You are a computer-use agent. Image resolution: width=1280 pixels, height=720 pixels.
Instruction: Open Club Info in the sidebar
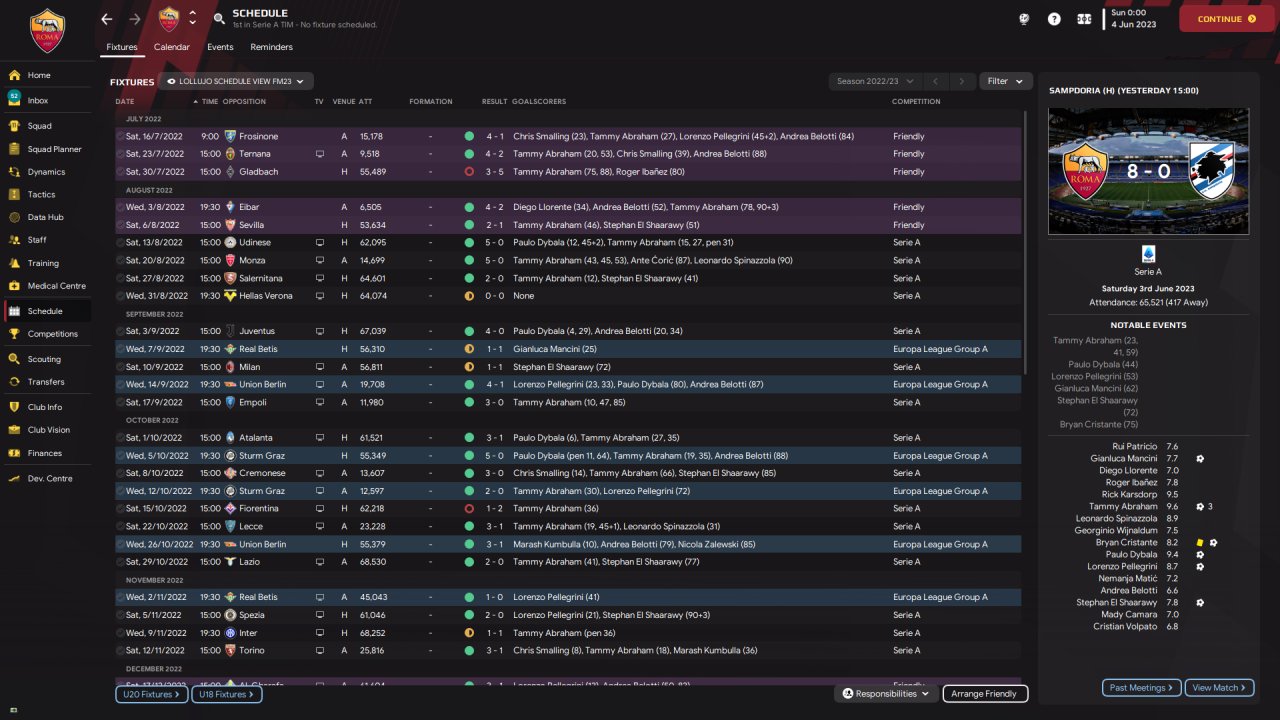(46, 407)
